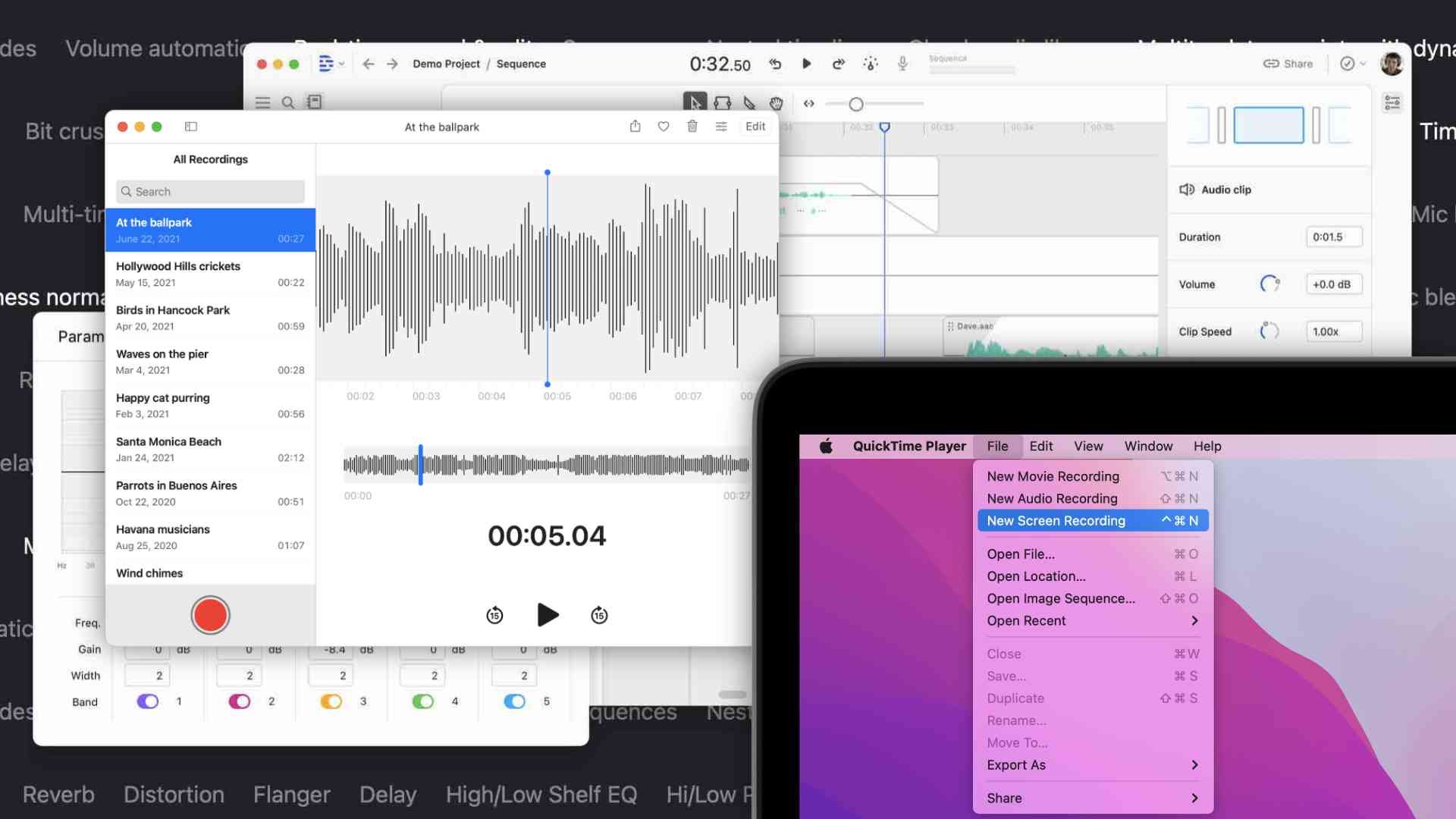The width and height of the screenshot is (1456, 819).
Task: Click the Edit button in Voice Memos
Action: pos(755,127)
